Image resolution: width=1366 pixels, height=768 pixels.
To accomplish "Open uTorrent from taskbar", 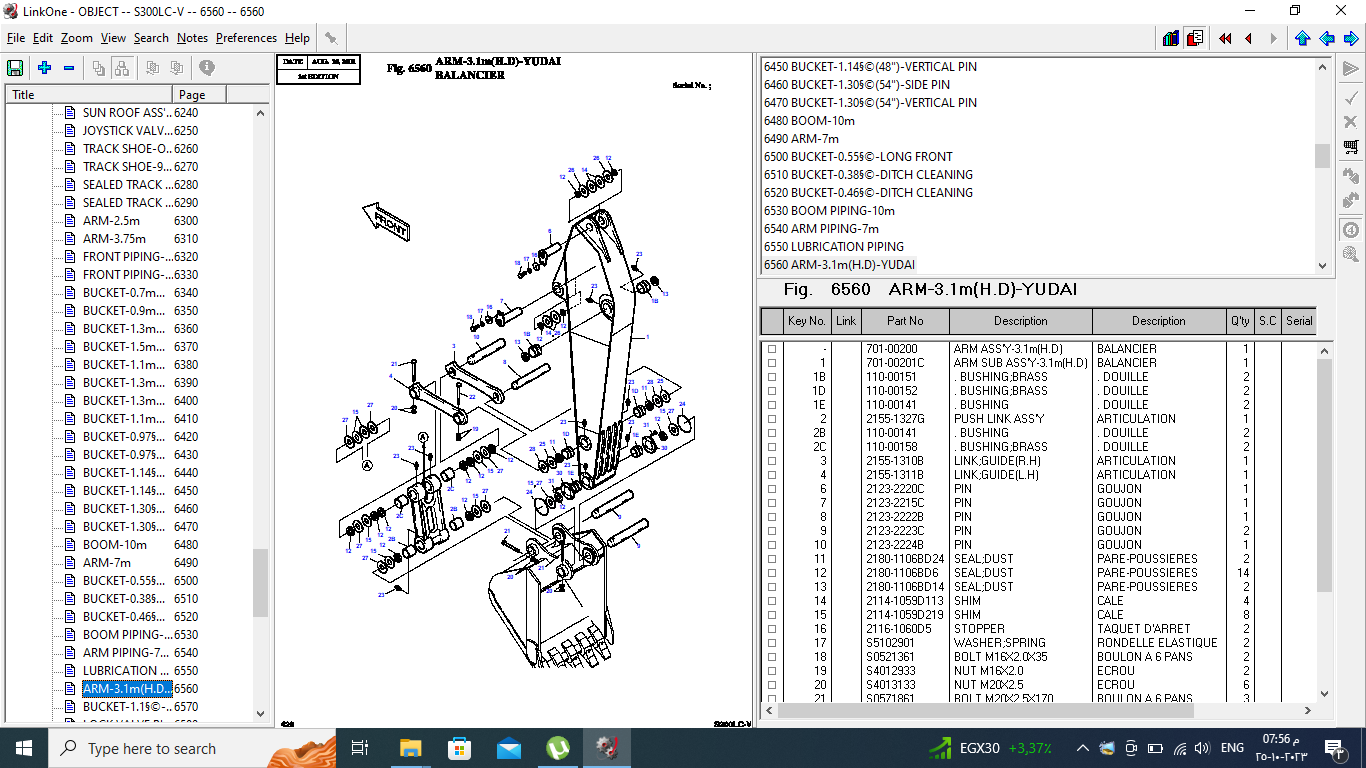I will click(x=557, y=748).
